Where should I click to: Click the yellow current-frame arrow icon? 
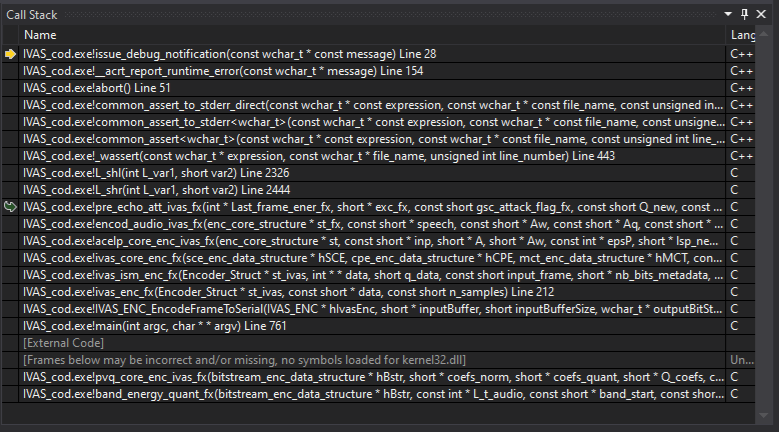click(x=11, y=54)
